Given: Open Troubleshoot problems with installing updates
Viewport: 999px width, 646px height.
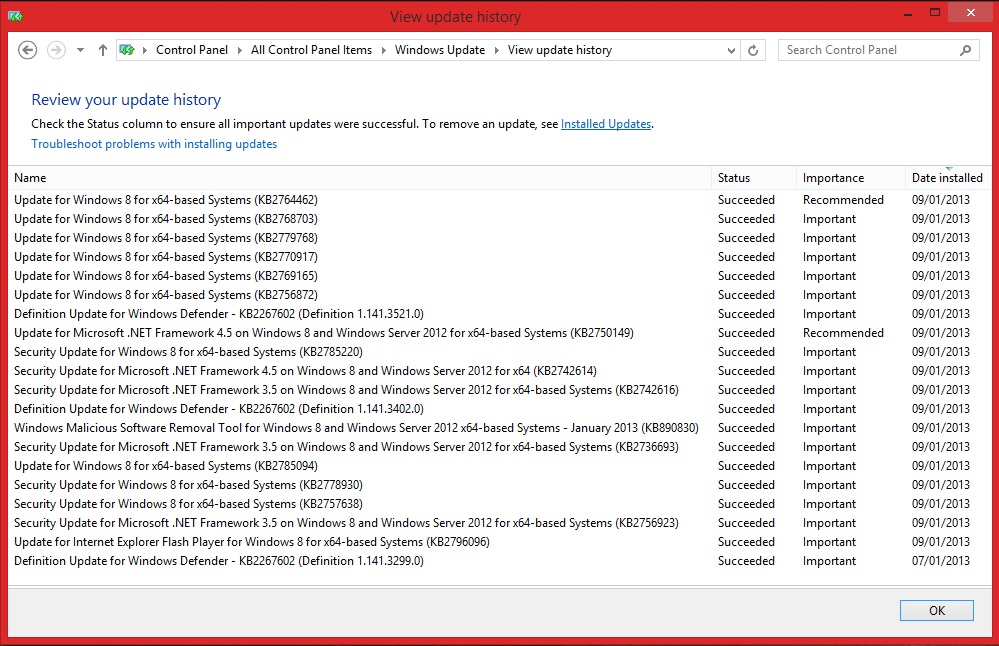Looking at the screenshot, I should (154, 144).
